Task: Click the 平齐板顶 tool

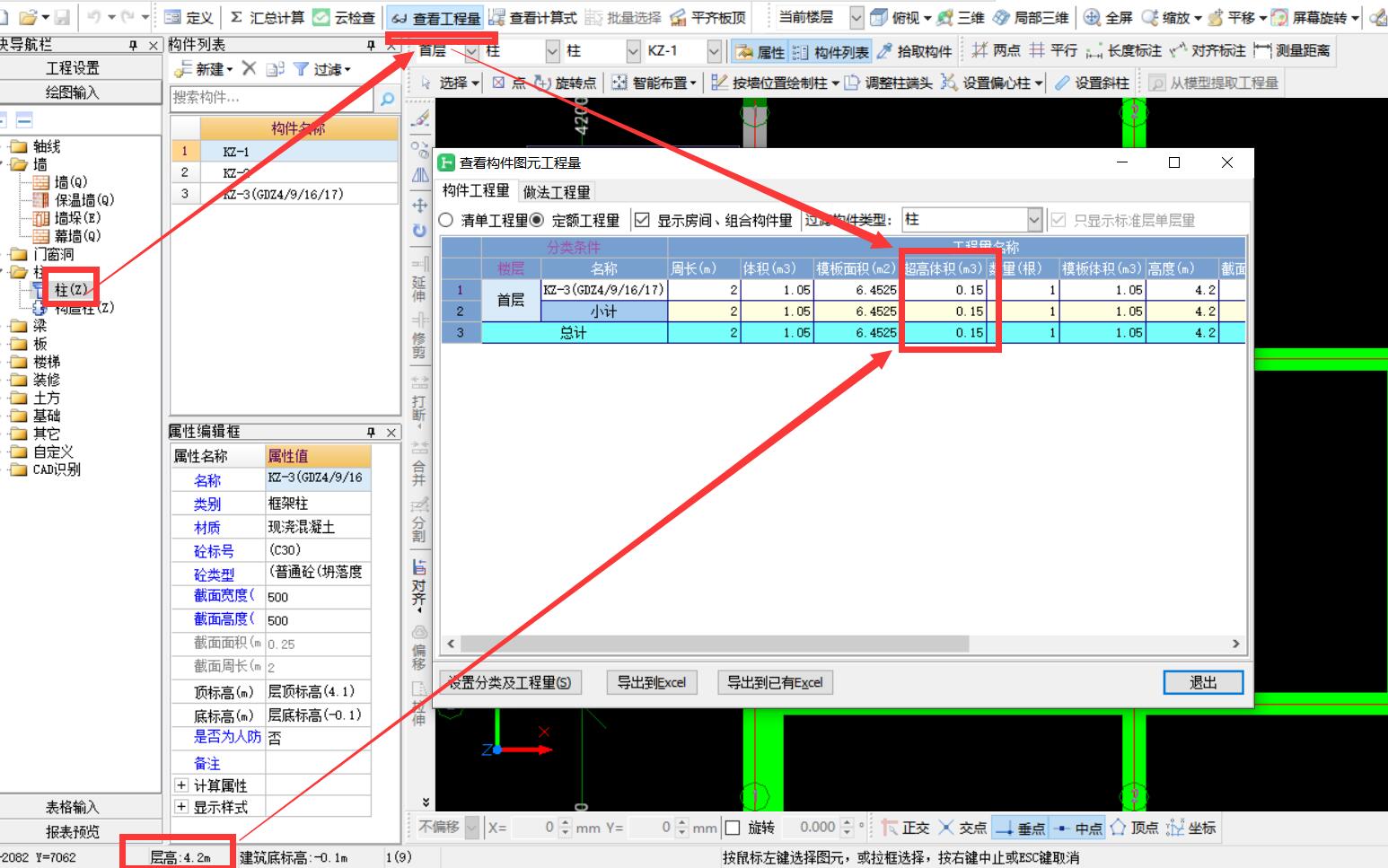Action: pos(707,17)
